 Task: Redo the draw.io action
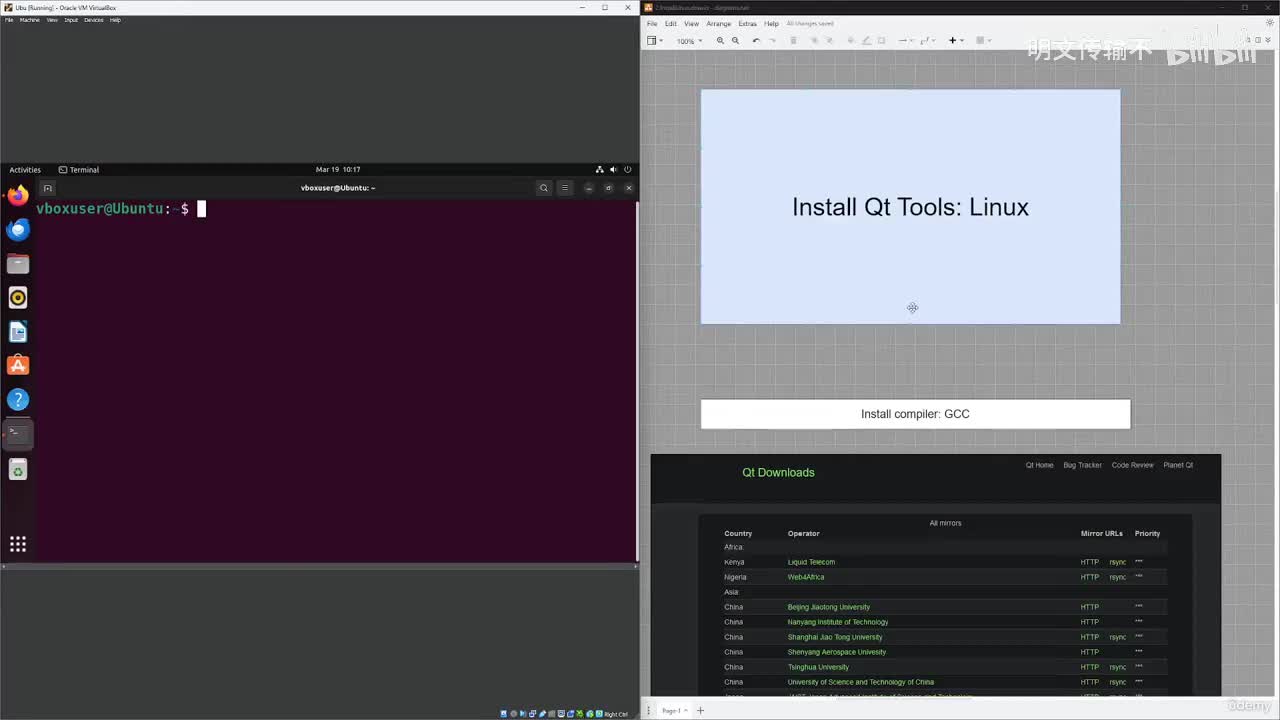point(772,41)
